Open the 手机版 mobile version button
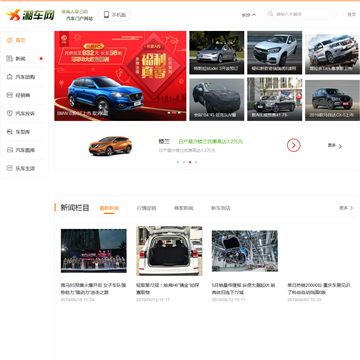The height and width of the screenshot is (360, 360). [114, 15]
